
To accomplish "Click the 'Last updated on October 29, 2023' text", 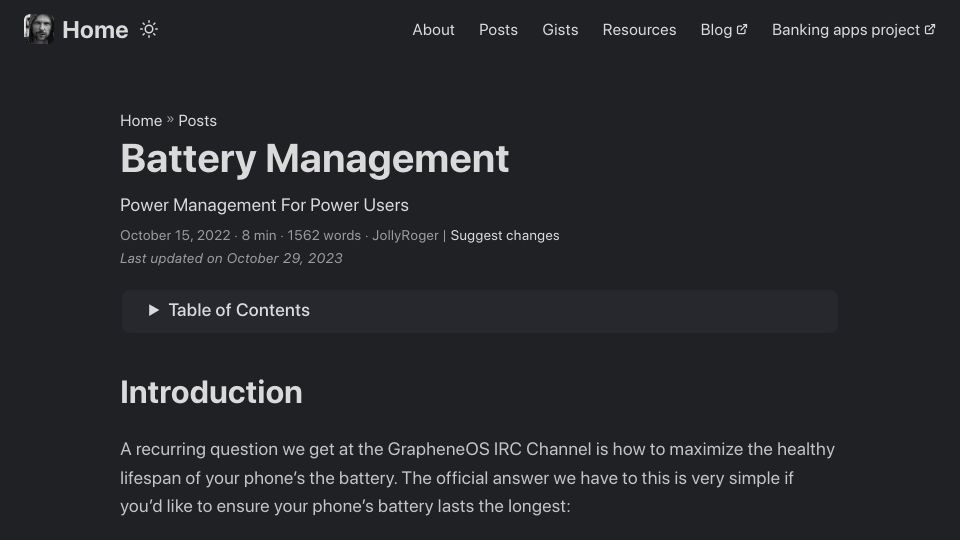I will coord(231,258).
